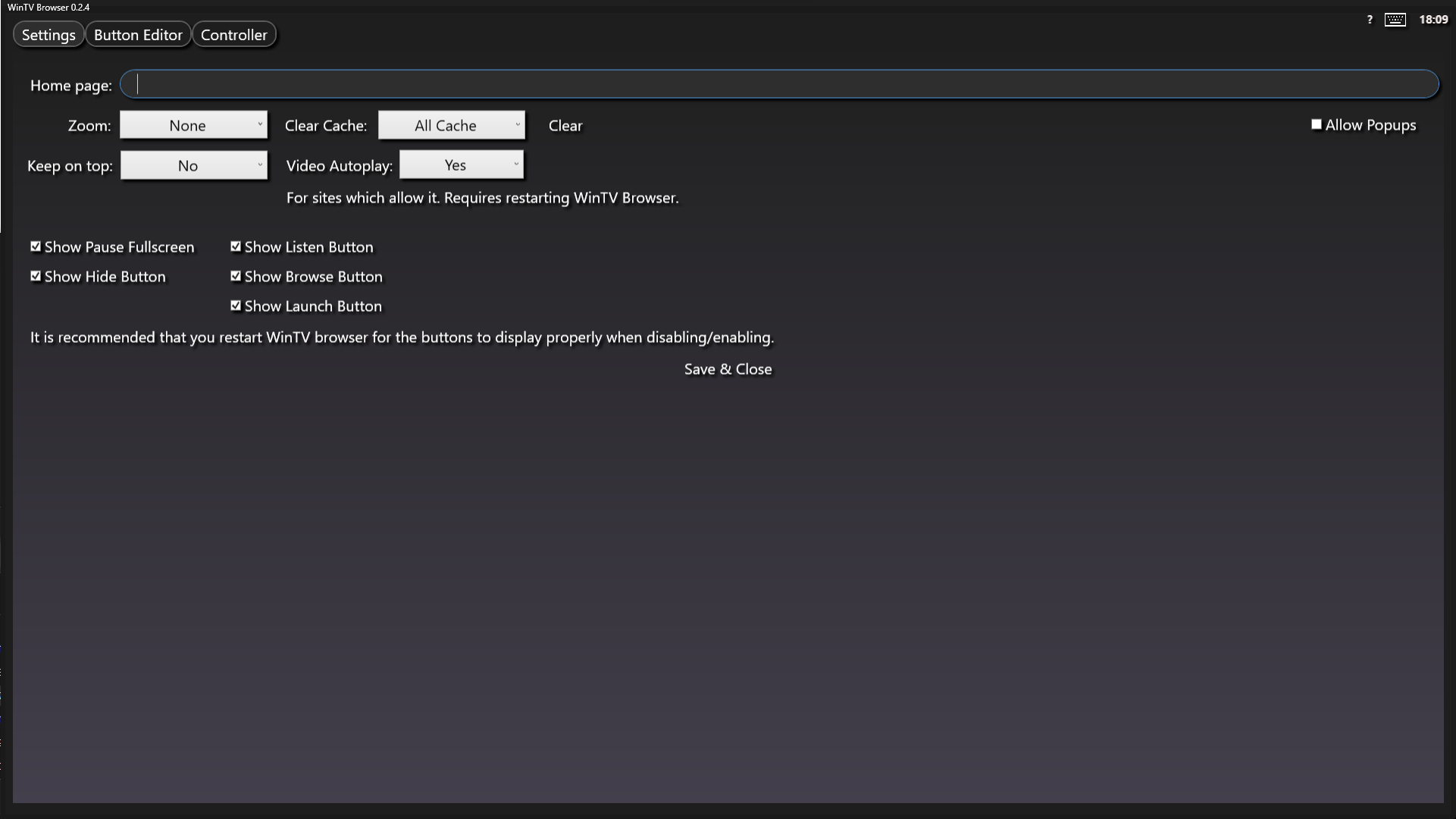Toggle Show Pause Fullscreen checkbox

tap(36, 246)
